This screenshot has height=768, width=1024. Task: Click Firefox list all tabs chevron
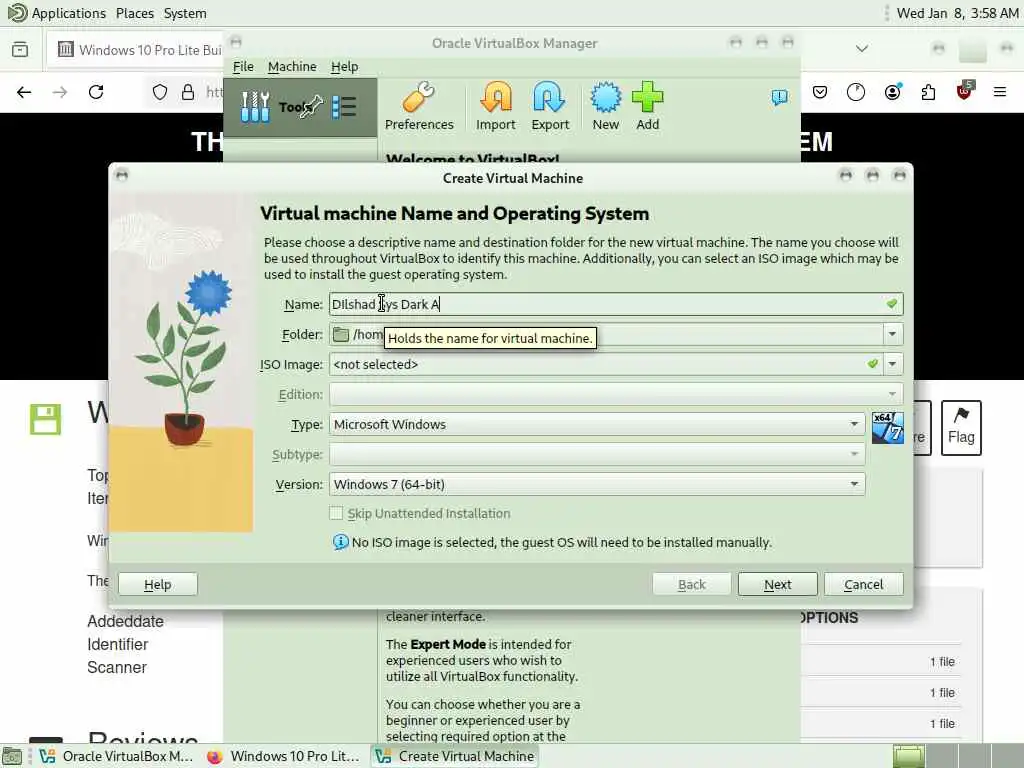click(x=862, y=49)
